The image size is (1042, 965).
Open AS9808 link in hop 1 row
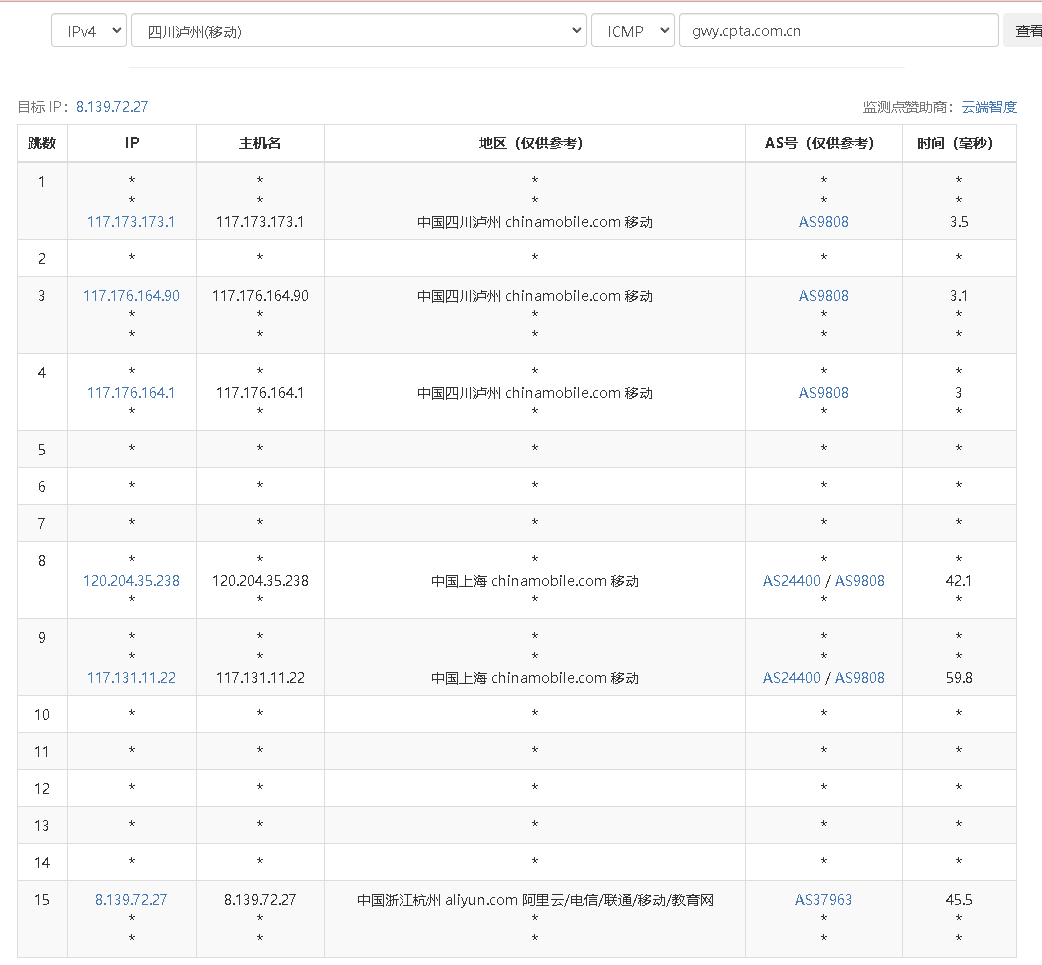pos(823,222)
